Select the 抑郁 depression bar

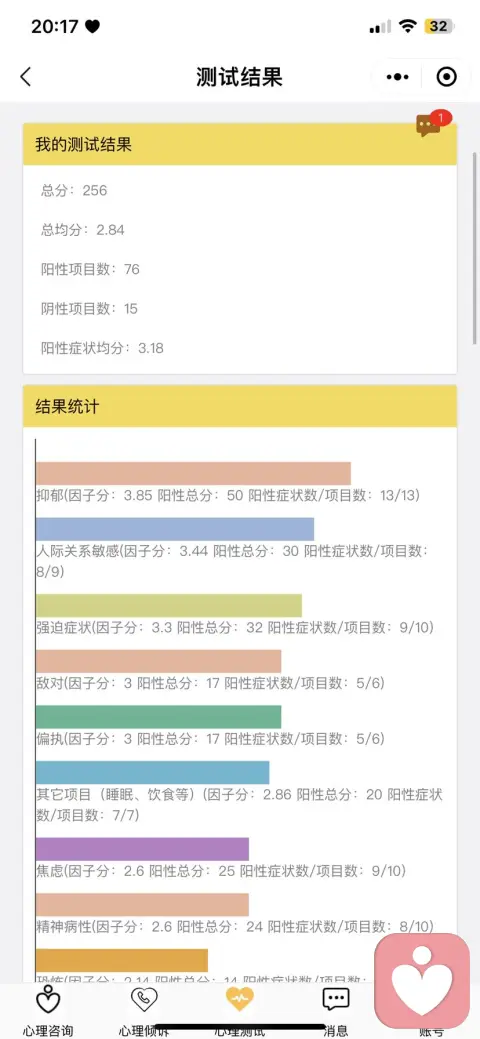[193, 473]
